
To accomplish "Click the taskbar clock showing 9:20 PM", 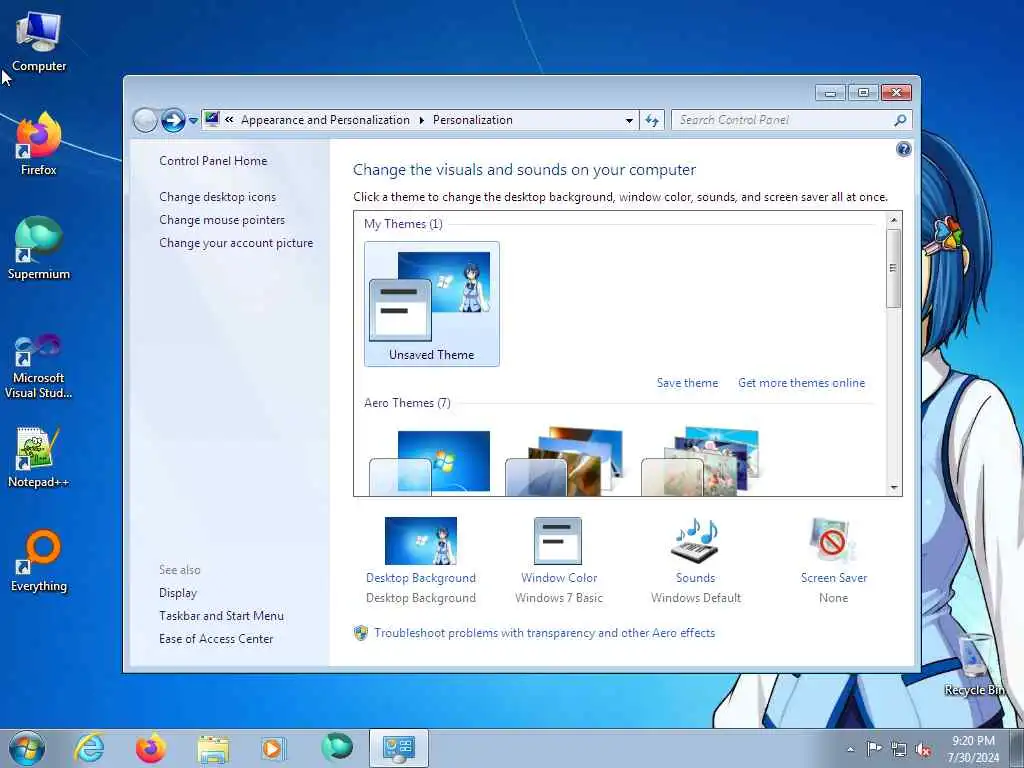I will pyautogui.click(x=973, y=748).
